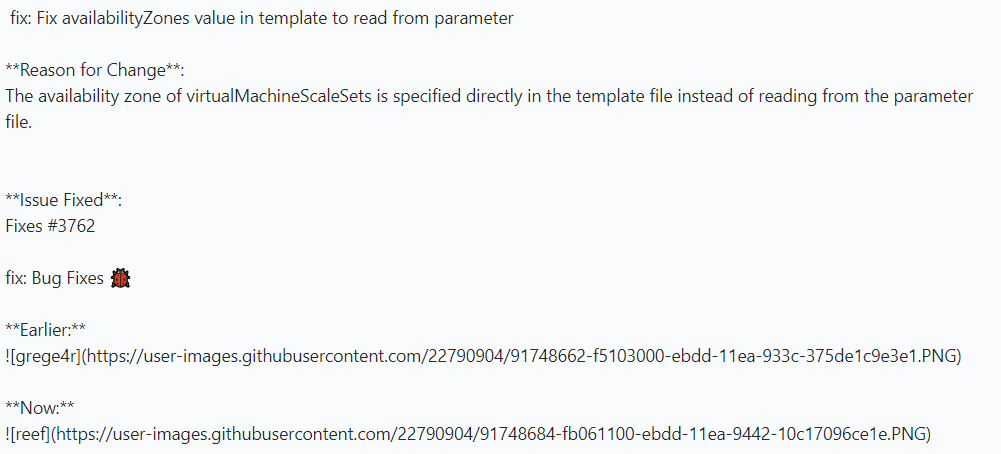Click the ladybug emoji after Bug Fixes
Image resolution: width=1001 pixels, height=454 pixels.
[120, 278]
